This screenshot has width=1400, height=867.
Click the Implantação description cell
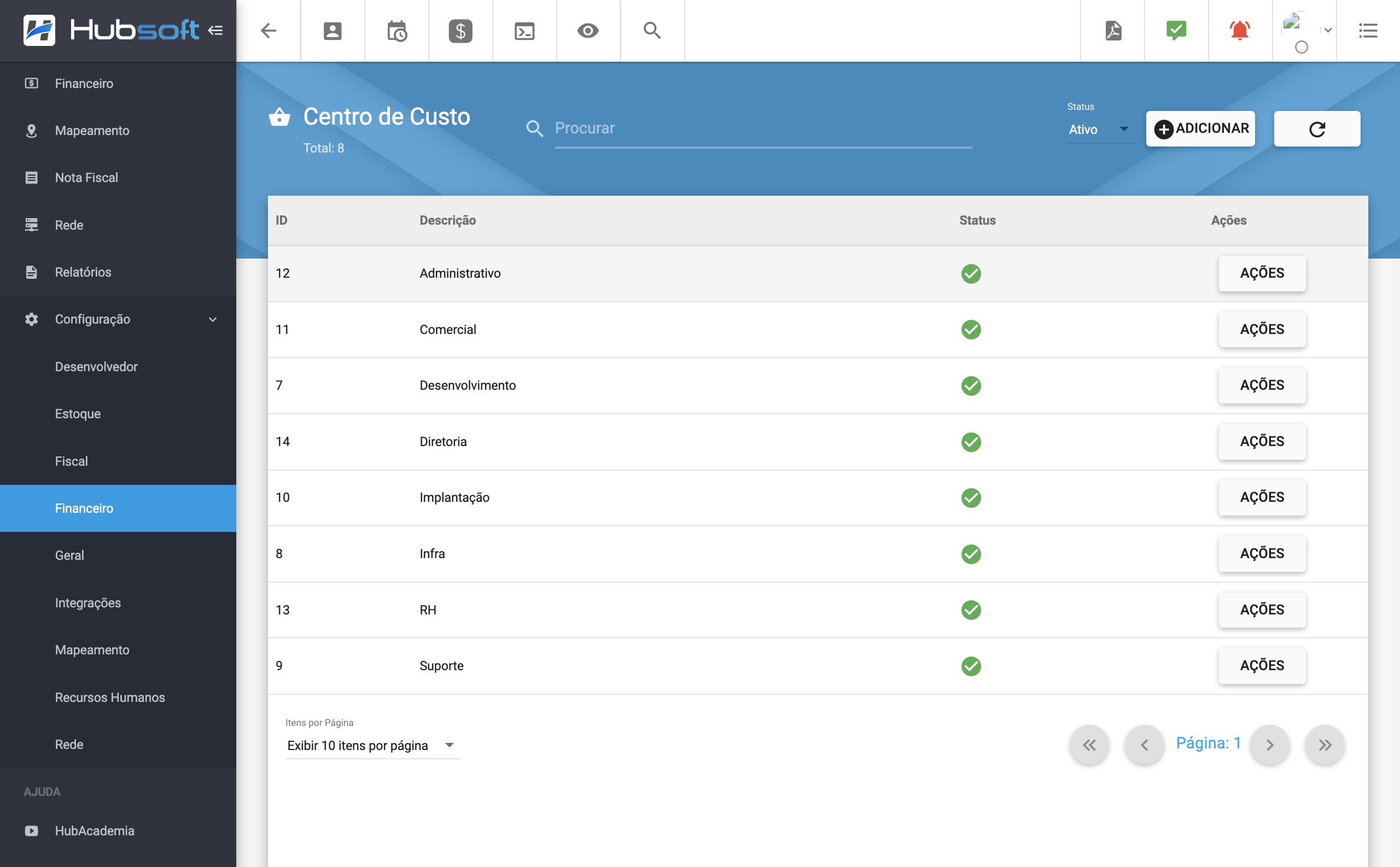[454, 497]
